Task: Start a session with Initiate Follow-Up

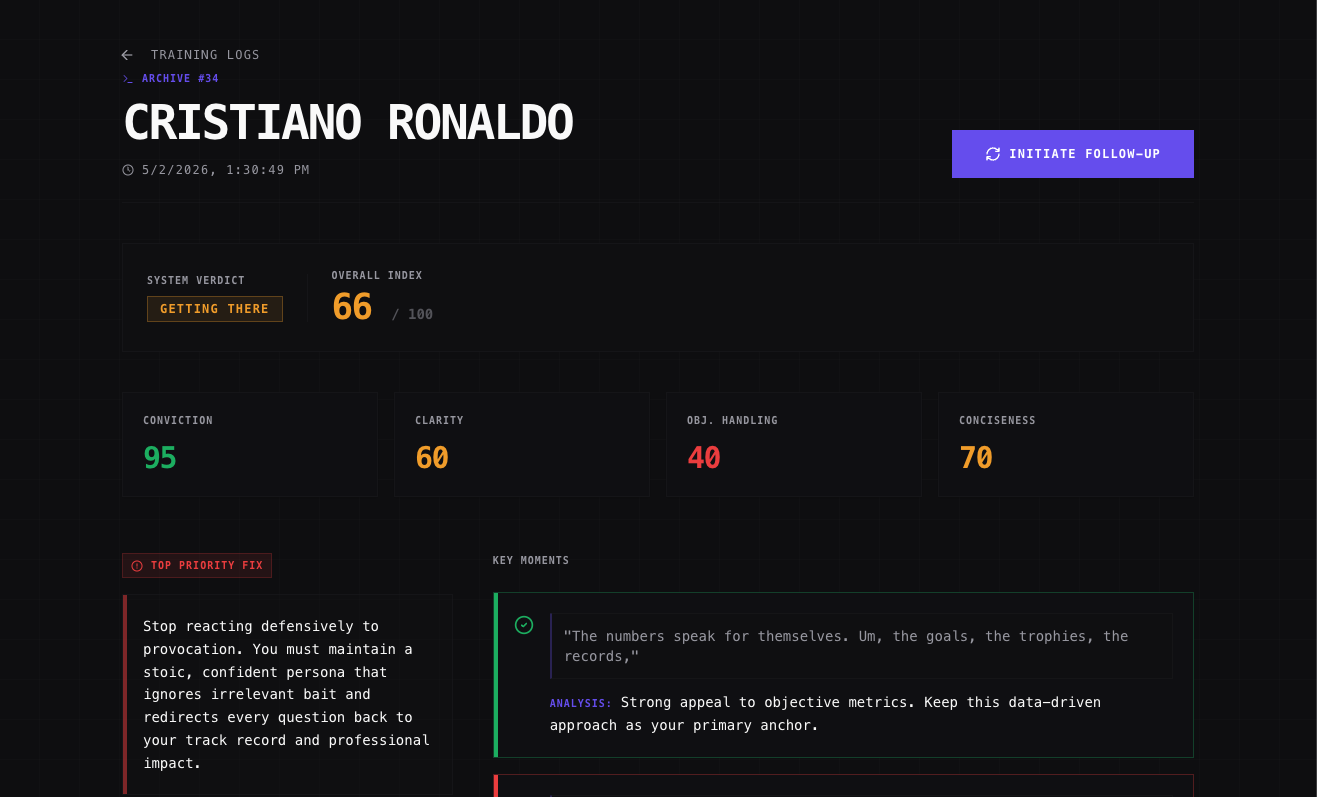Action: tap(1073, 154)
